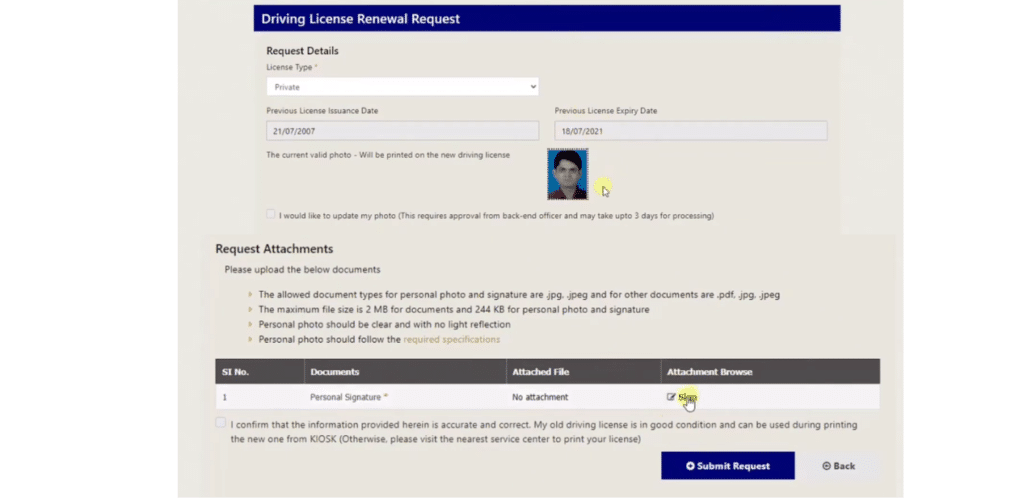Viewport: 1024px width, 498px height.
Task: Click the arrow icon on Back button
Action: click(x=826, y=466)
